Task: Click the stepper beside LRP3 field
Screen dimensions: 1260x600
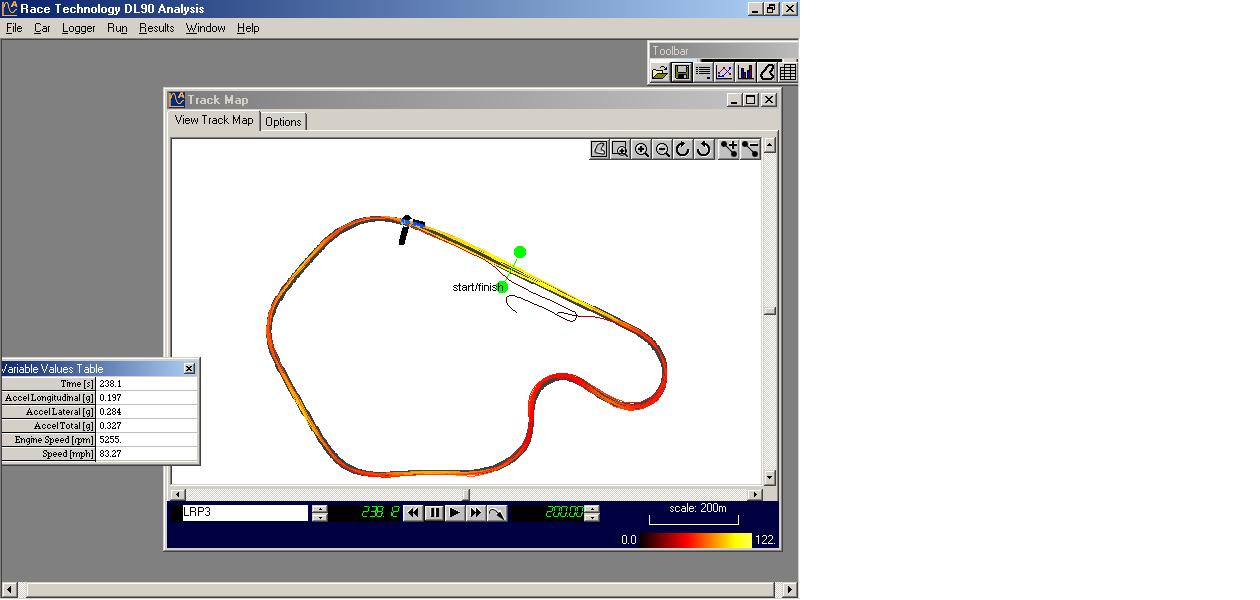Action: 320,513
